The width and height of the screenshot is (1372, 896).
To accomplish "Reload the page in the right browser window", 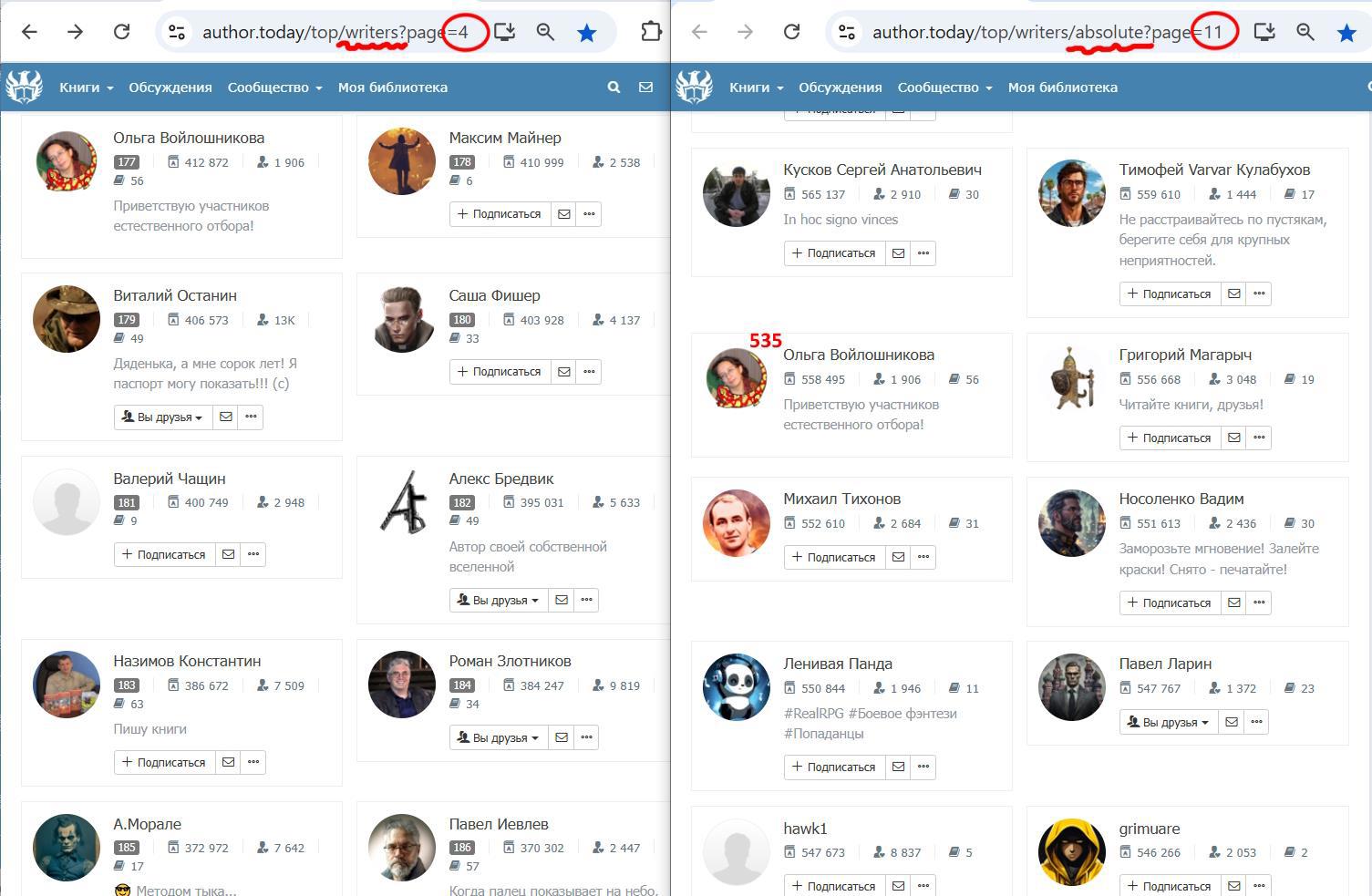I will point(791,32).
